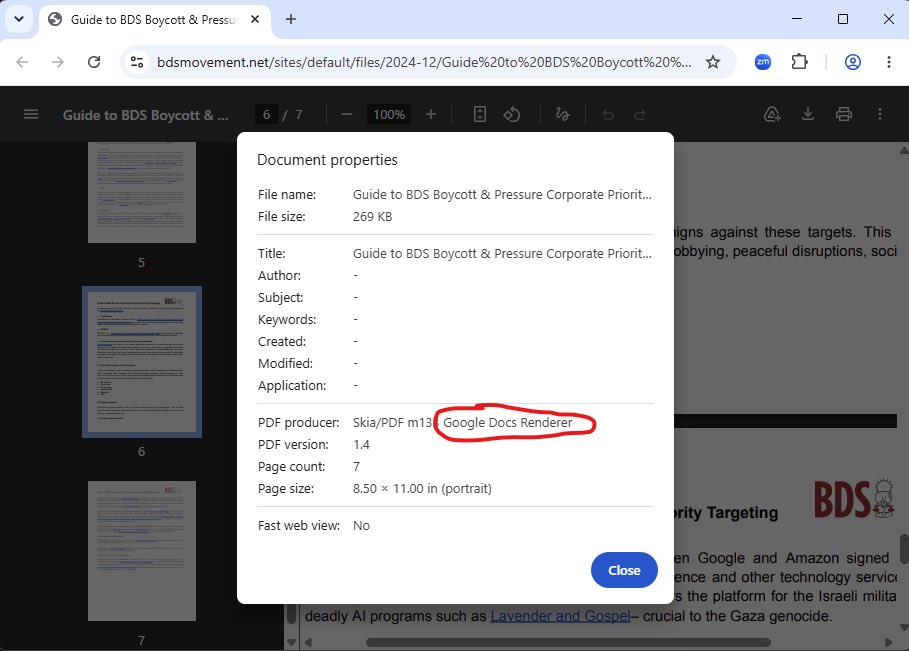Download the PDF file
The height and width of the screenshot is (651, 909).
coord(808,114)
